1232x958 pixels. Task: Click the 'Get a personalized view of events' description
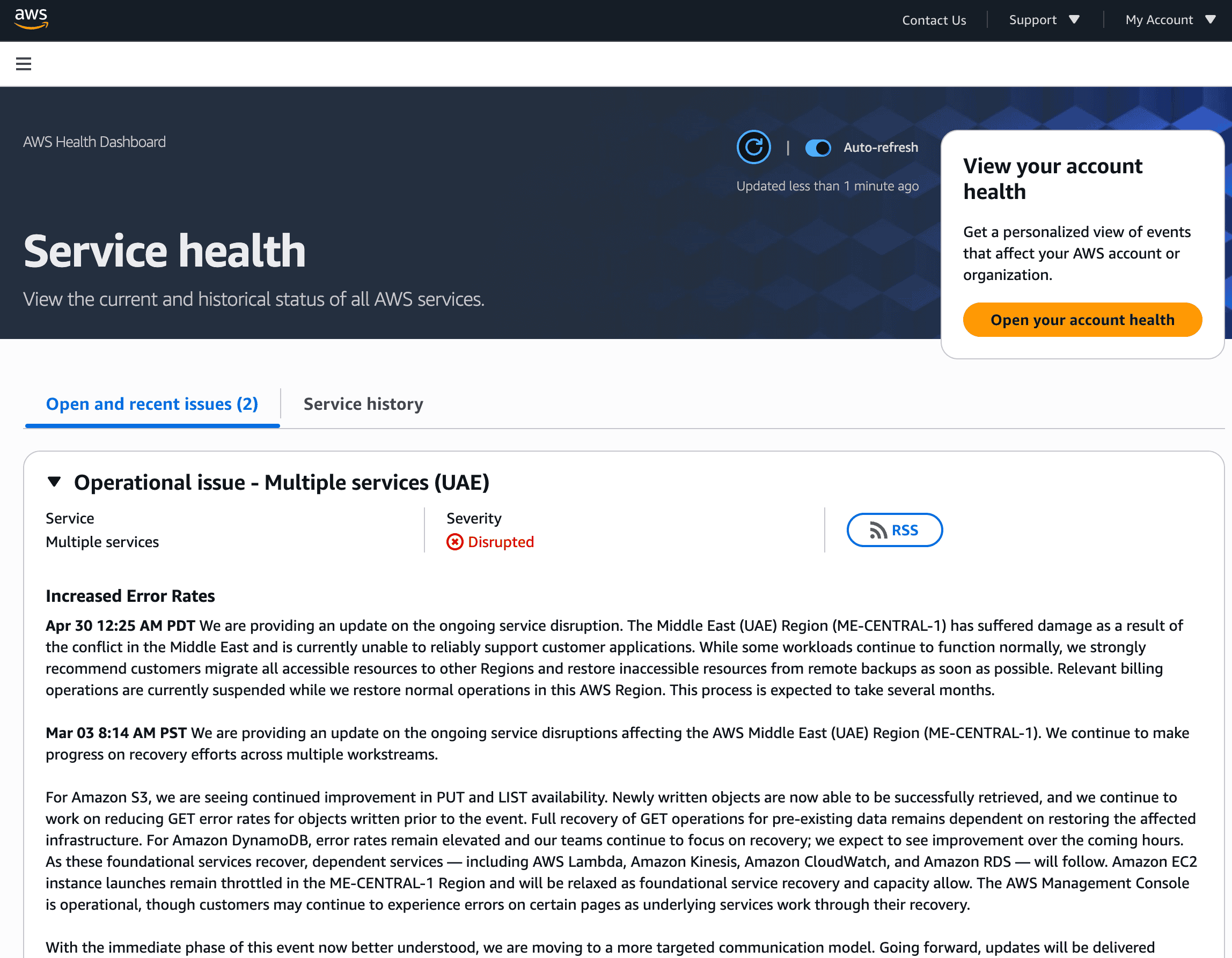pos(1077,254)
